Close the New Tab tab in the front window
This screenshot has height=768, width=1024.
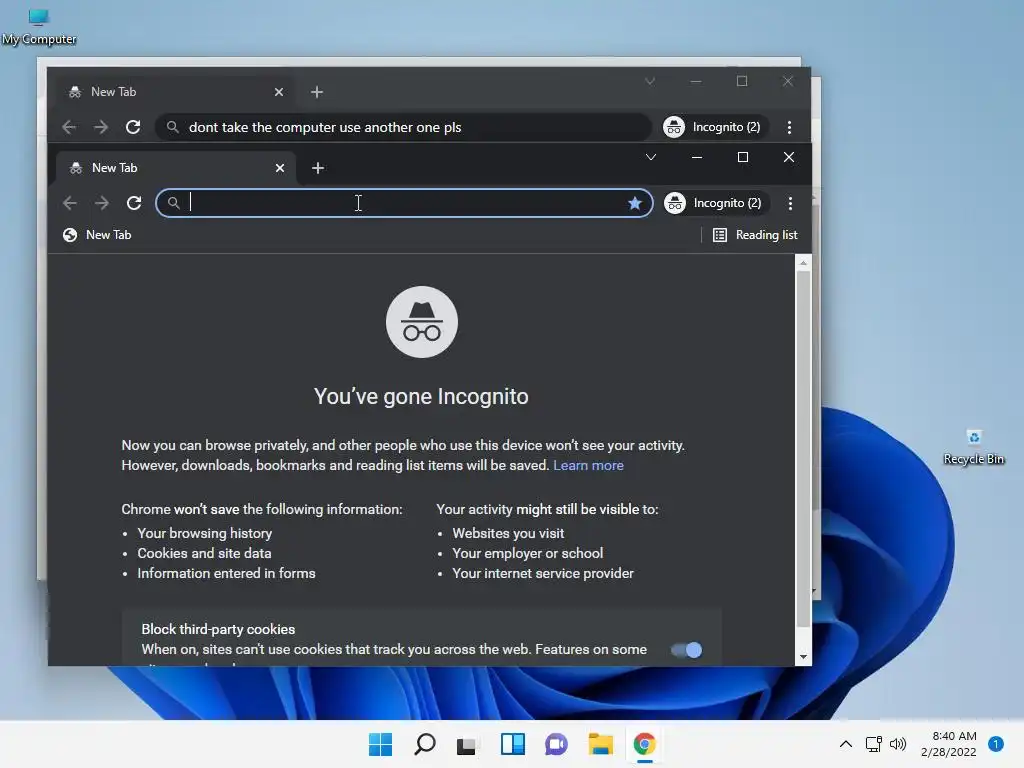coord(280,168)
